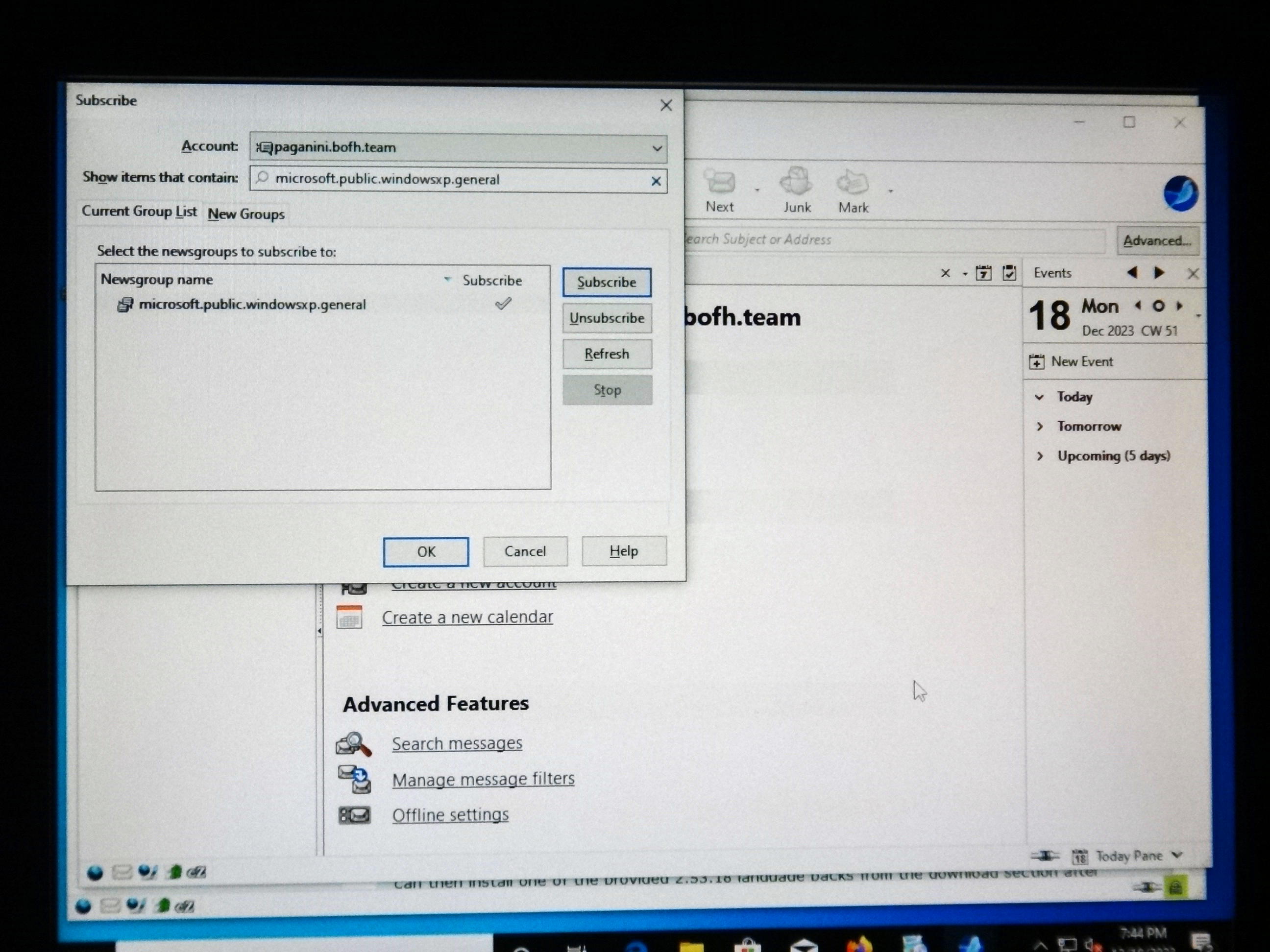Screen dimensions: 1270x952
Task: Expand the Upcoming (5 days) section
Action: pos(1040,456)
